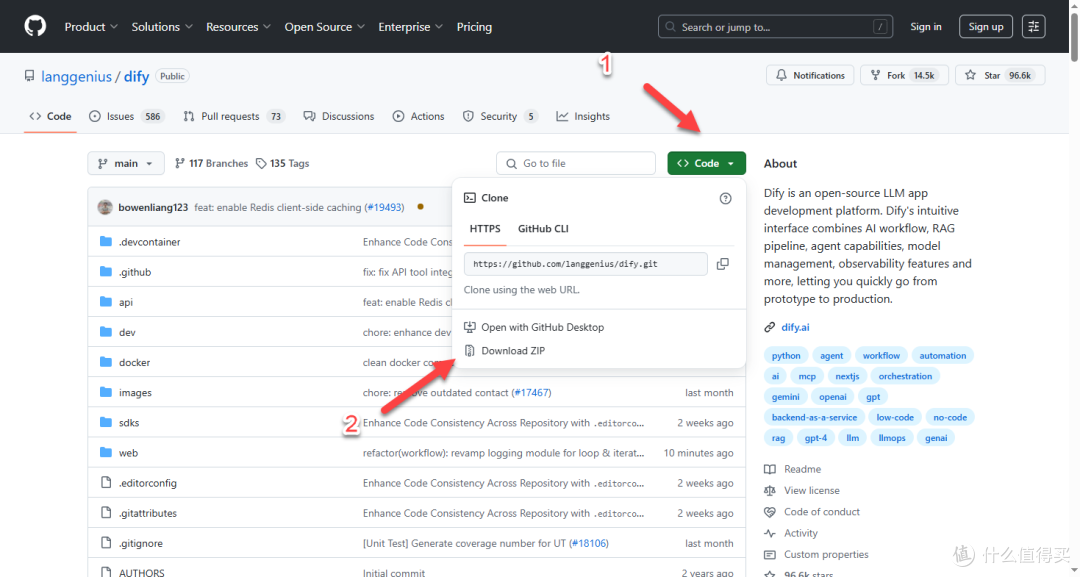
Task: Open the Open Source menu
Action: point(325,27)
